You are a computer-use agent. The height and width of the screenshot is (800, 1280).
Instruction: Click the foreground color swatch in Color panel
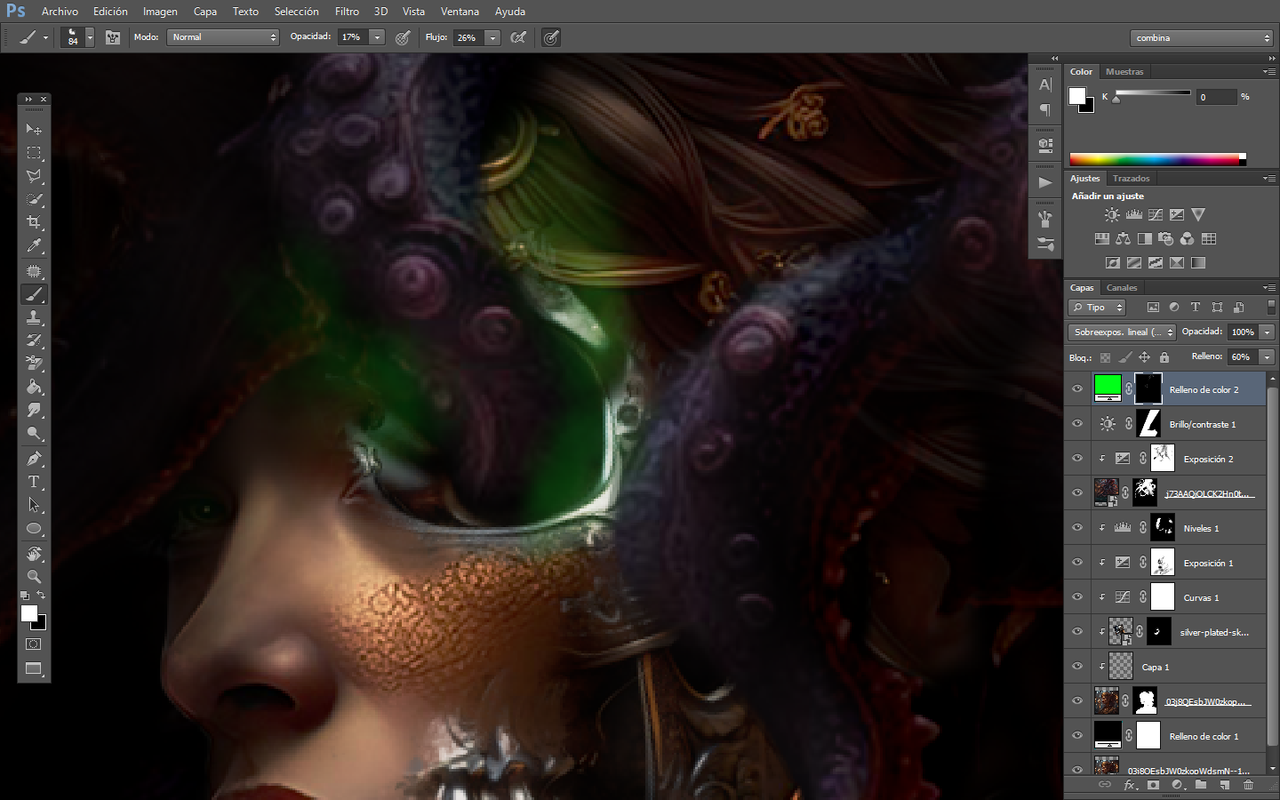[1077, 96]
